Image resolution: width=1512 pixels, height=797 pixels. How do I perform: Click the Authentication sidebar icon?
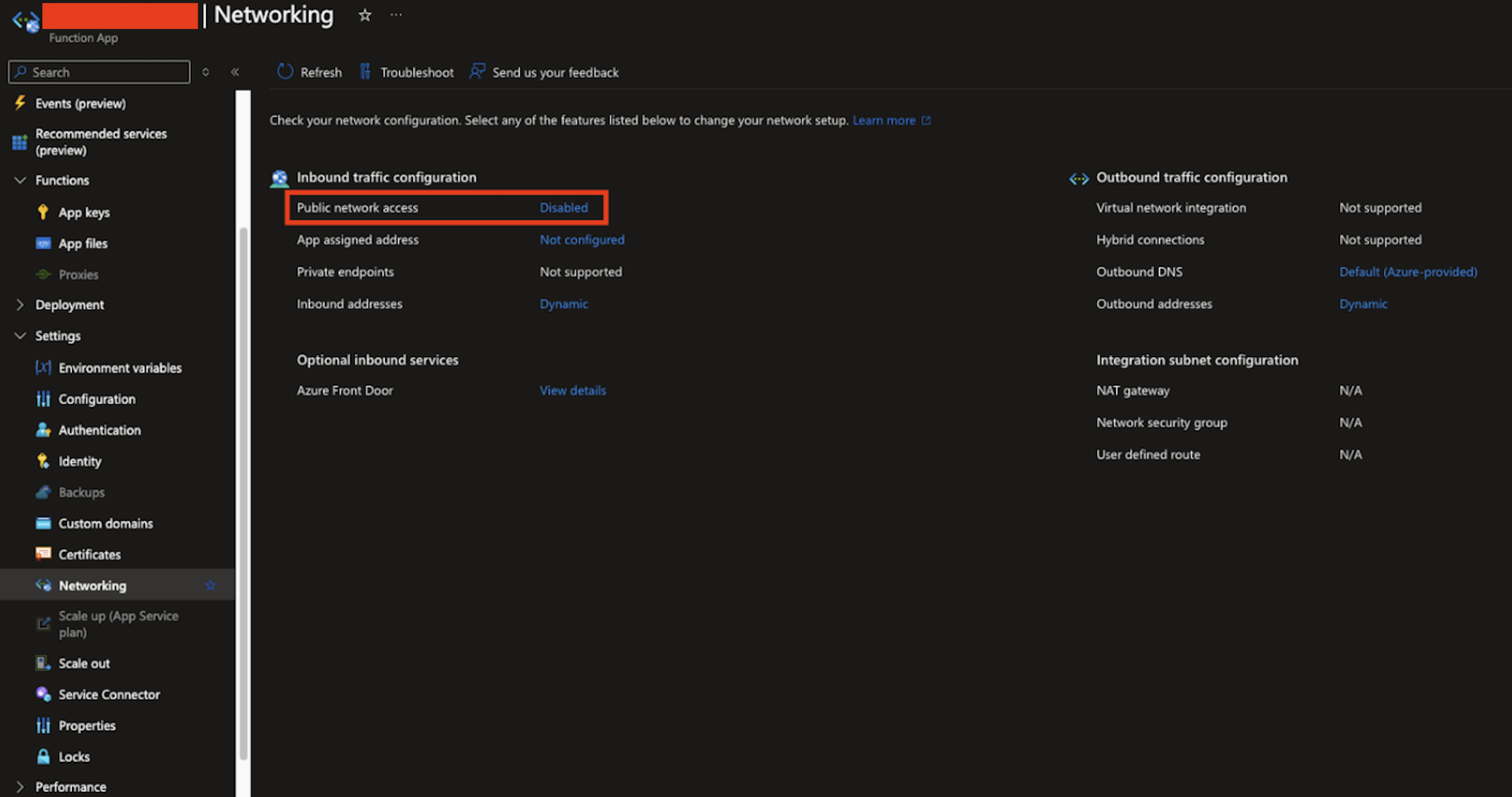(x=43, y=430)
